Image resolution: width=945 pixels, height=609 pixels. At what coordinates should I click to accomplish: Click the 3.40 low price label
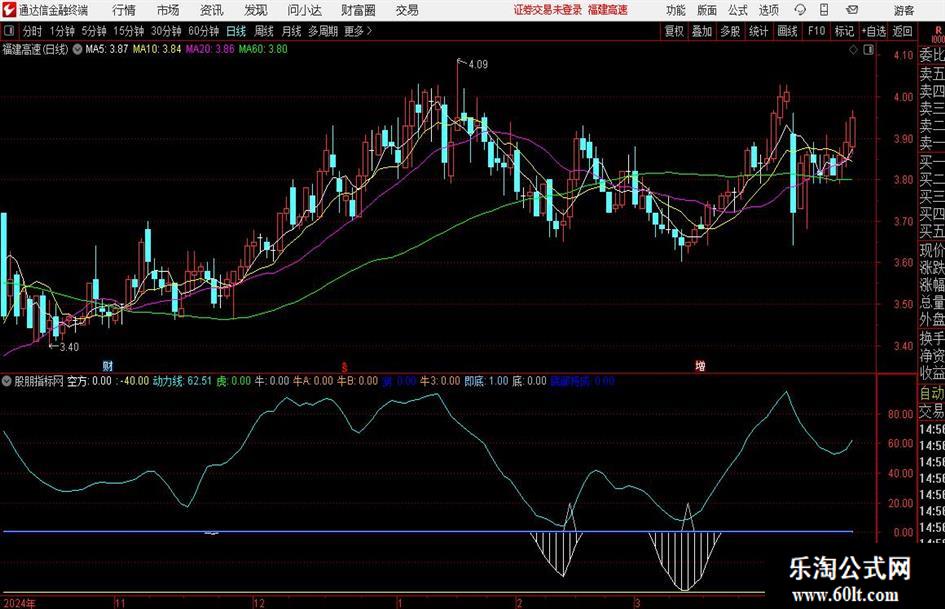(x=69, y=347)
